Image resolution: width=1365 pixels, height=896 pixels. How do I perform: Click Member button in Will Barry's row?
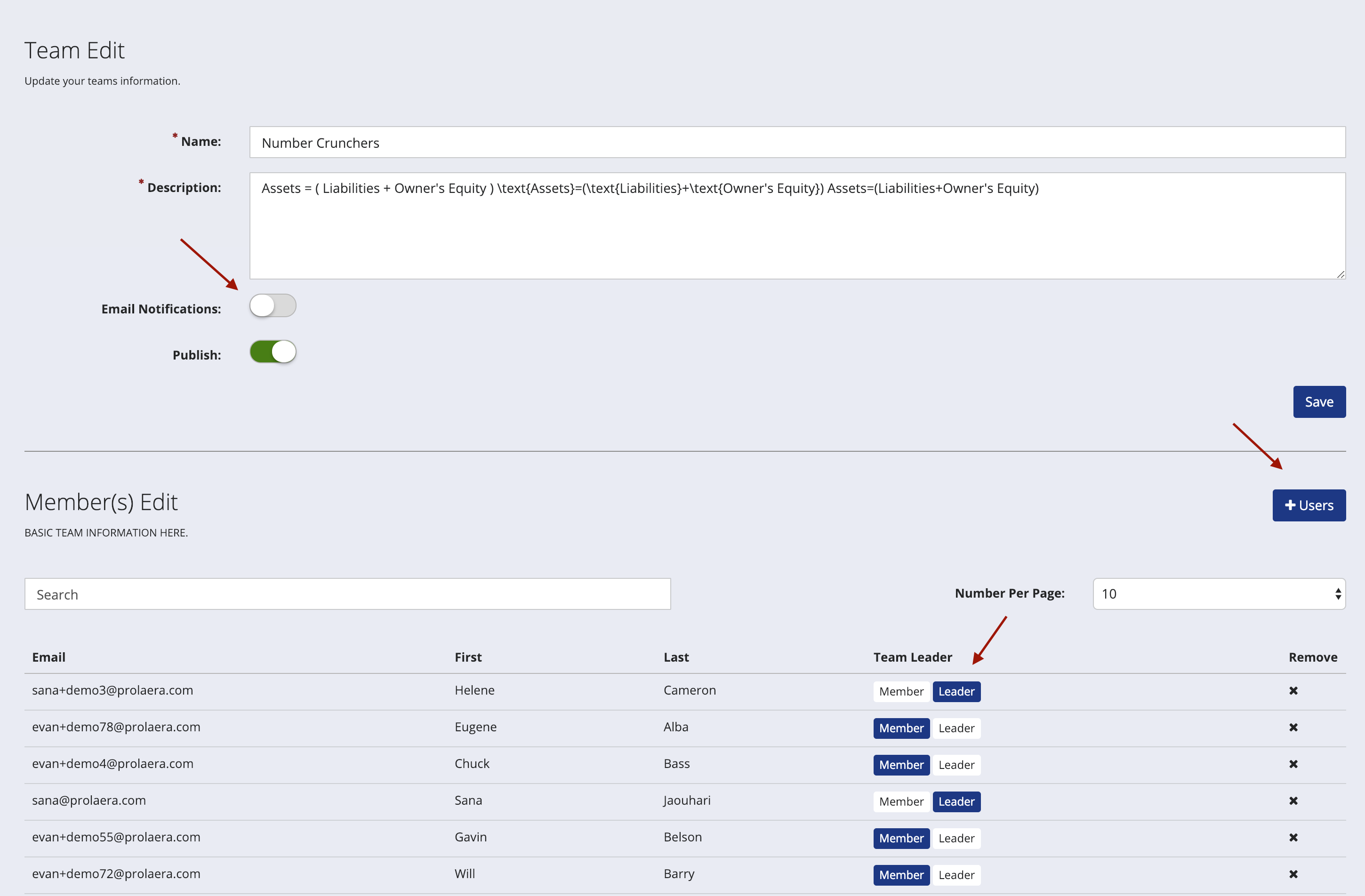(x=901, y=875)
